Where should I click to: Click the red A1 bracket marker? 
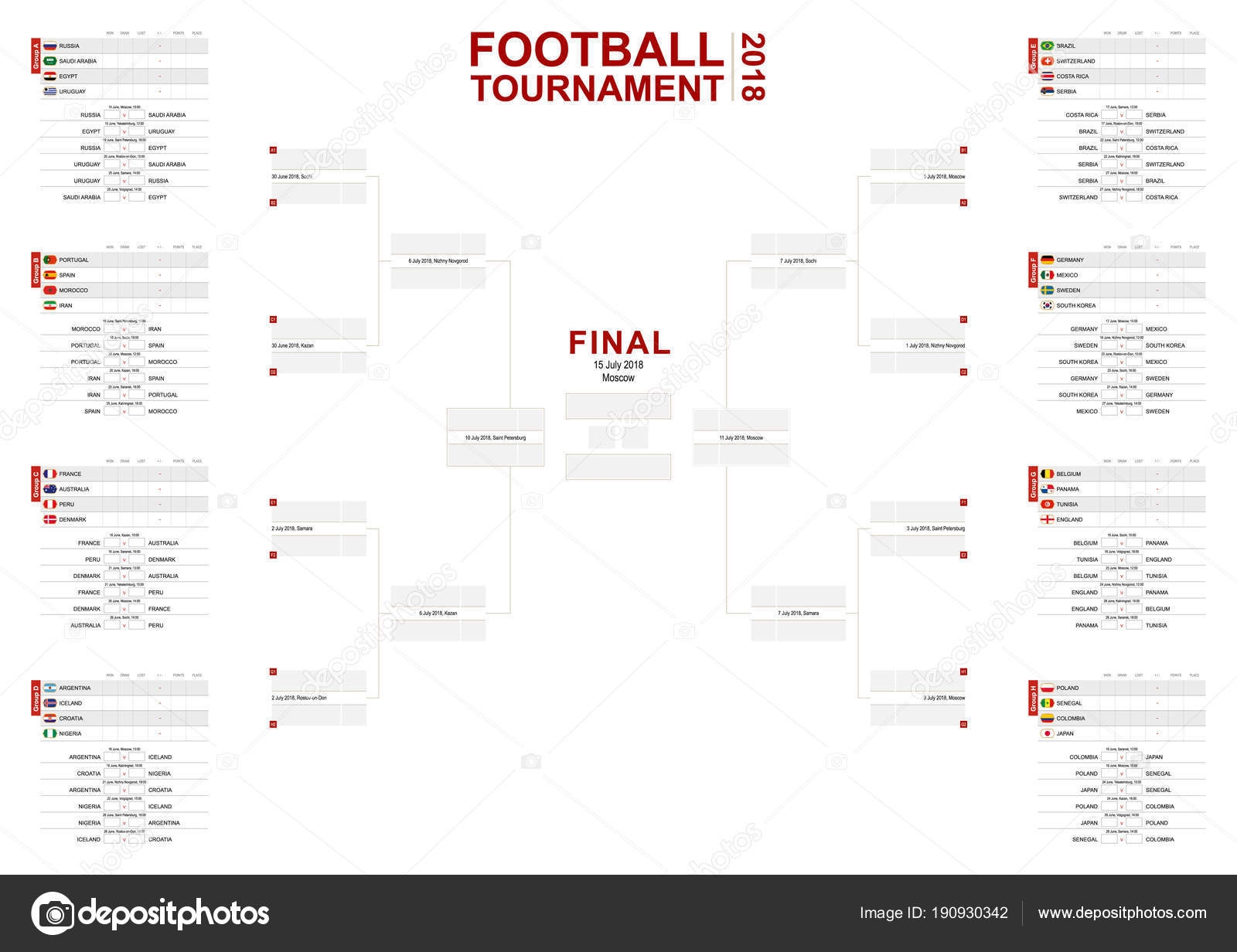273,149
